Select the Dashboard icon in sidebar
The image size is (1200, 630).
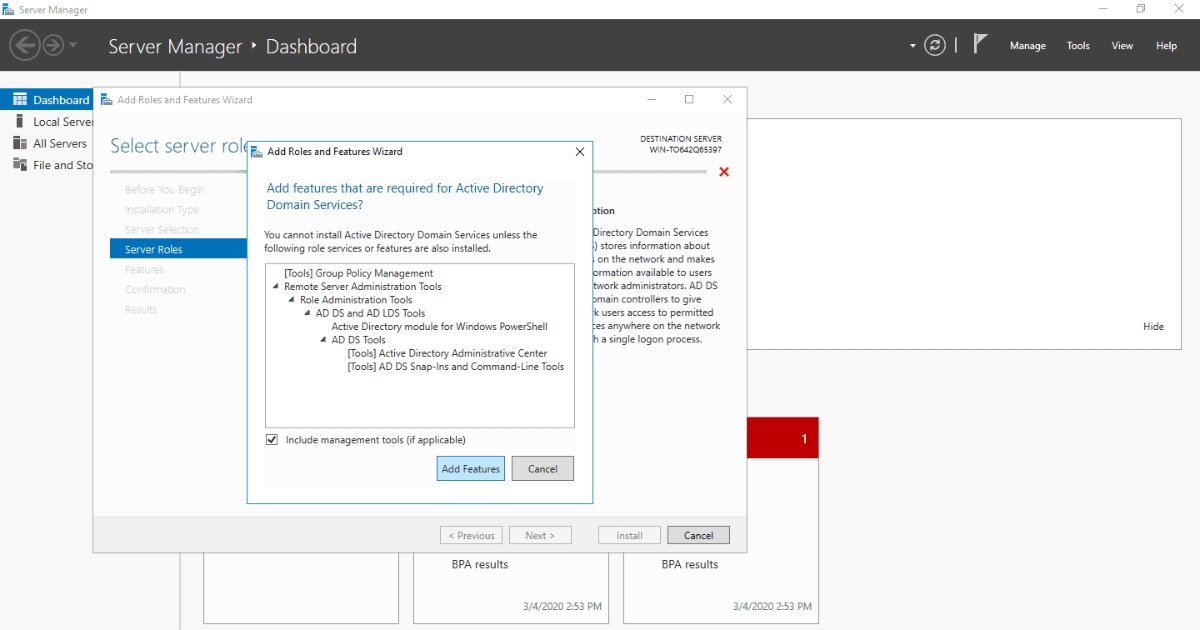(x=19, y=100)
